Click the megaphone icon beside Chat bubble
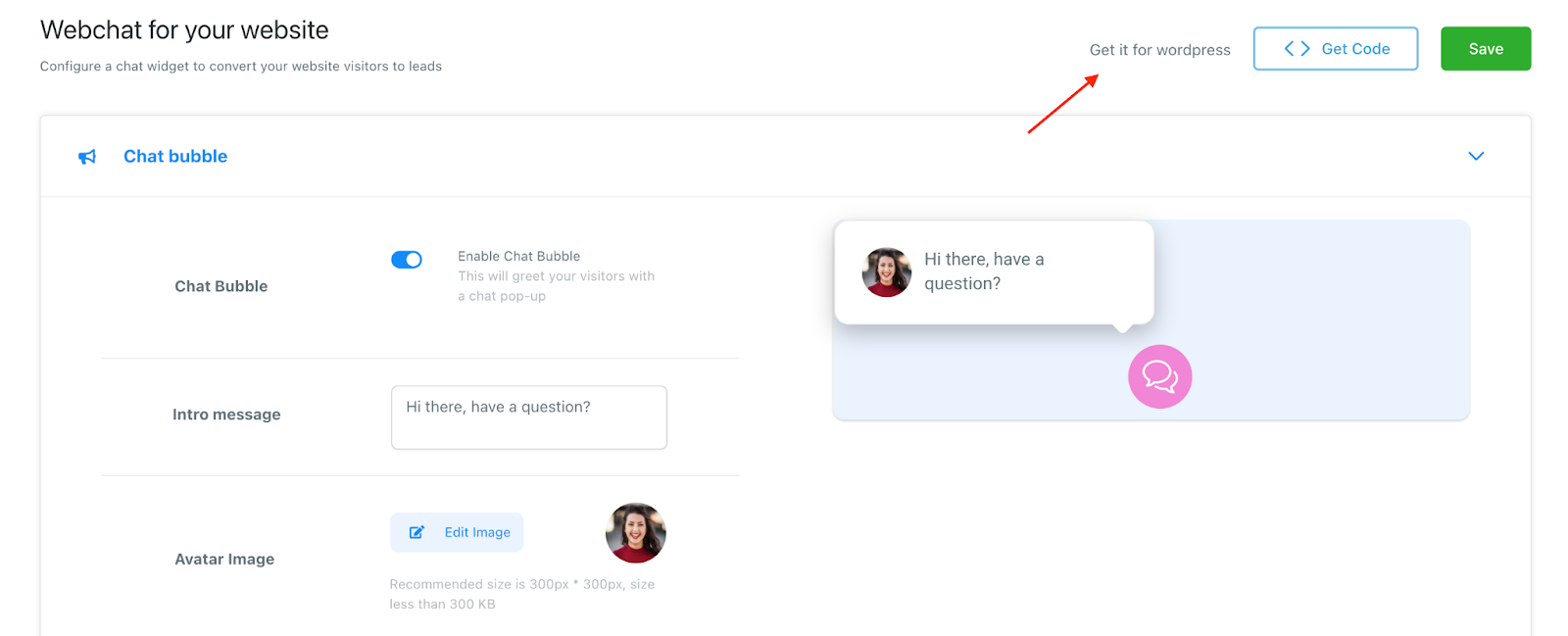1568x636 pixels. (x=87, y=157)
